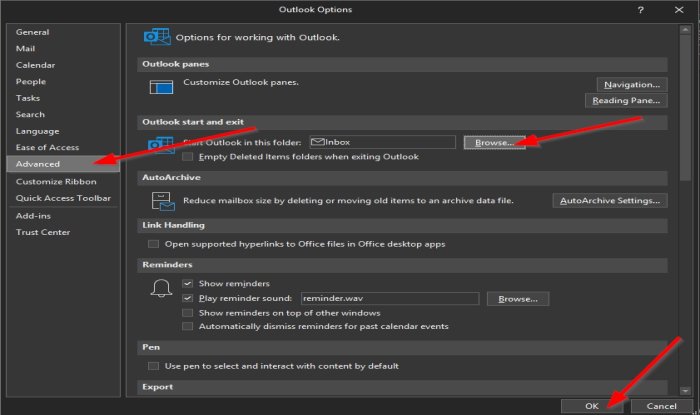Click the Inbox start folder field

[383, 142]
